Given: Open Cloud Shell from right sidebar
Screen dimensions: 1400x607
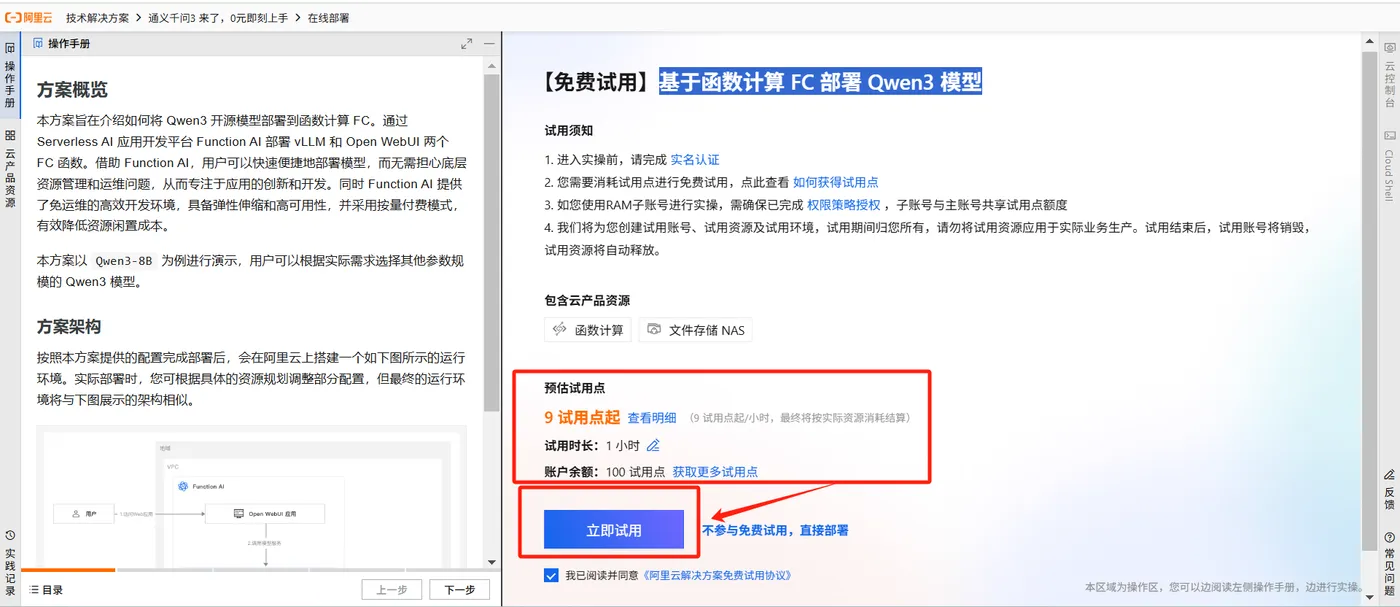Looking at the screenshot, I should [x=1389, y=166].
